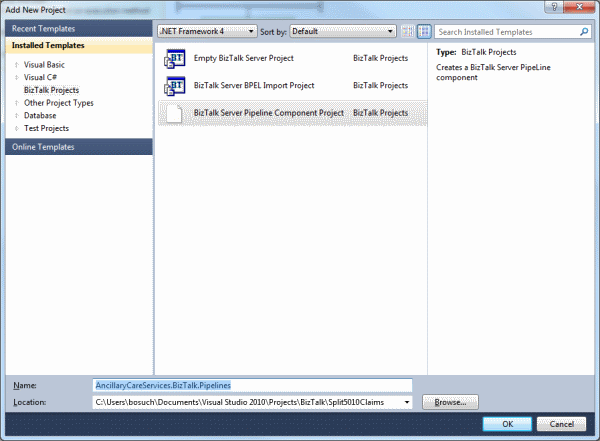Click BizTalk Server BPEL Import Project icon
600x441 pixels.
174,86
